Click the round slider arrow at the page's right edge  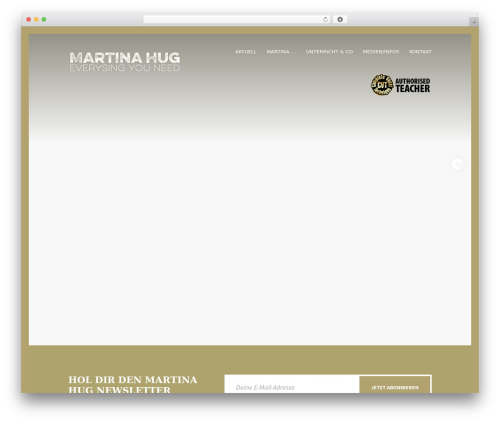pyautogui.click(x=457, y=164)
